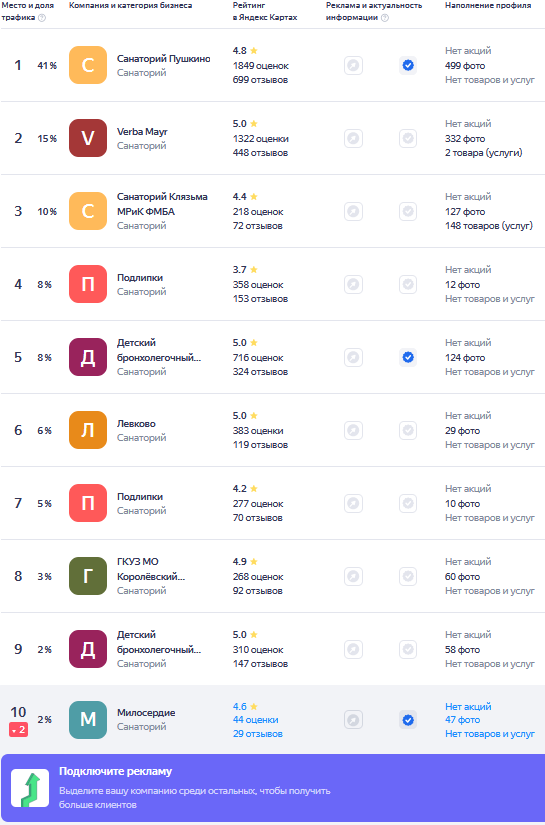The image size is (545, 825).
Task: Click the 'Подключите рекламу' banner
Action: pos(272,788)
